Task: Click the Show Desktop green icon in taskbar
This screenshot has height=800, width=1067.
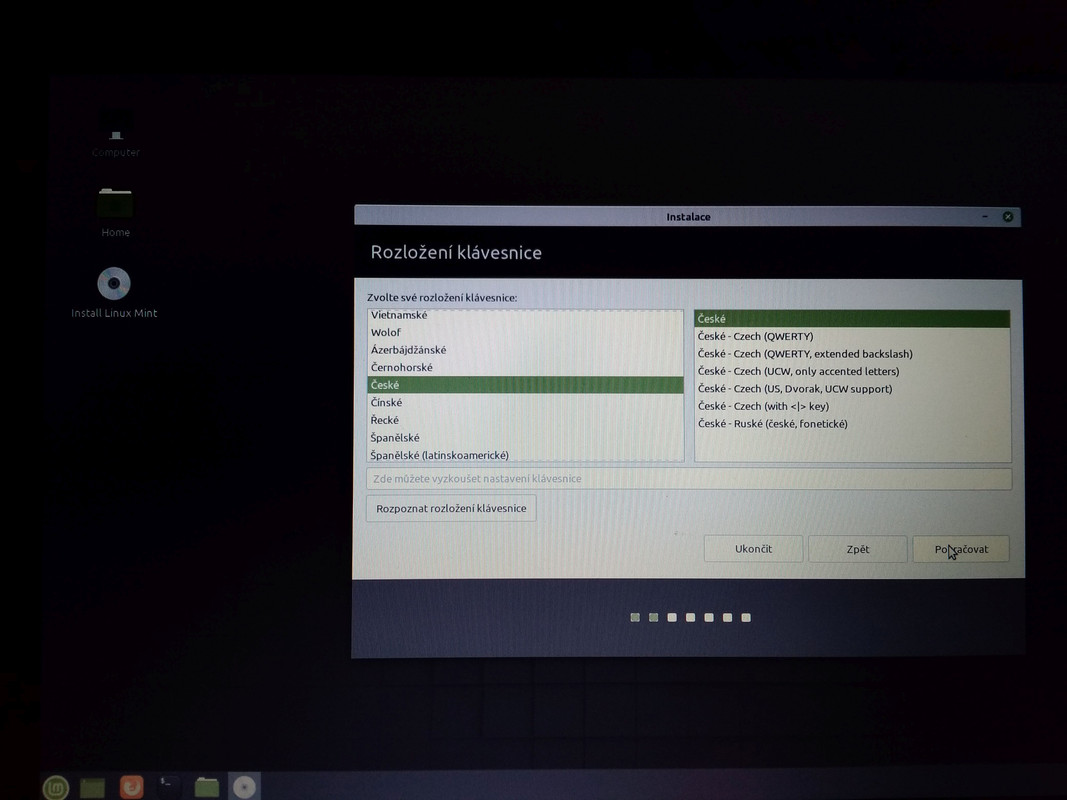Action: (x=93, y=788)
